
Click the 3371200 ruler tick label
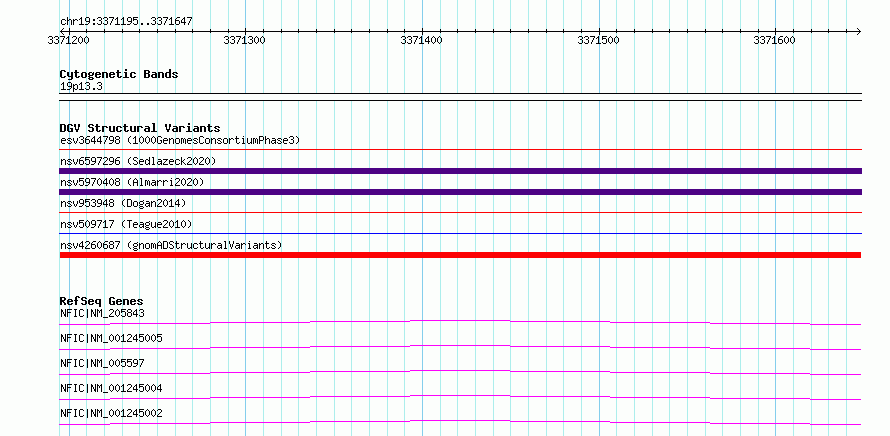[68, 40]
